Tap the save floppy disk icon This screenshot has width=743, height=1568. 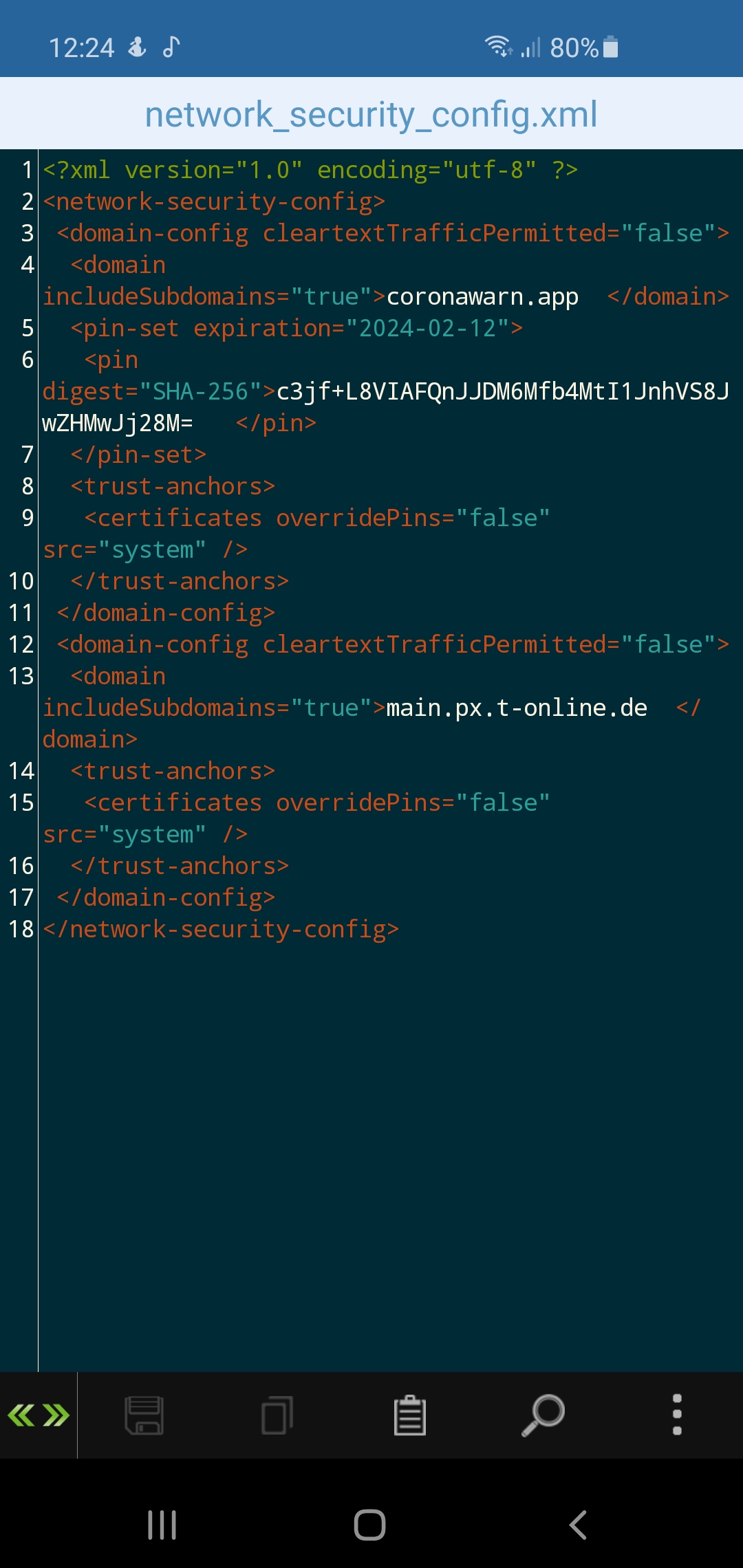tap(144, 1415)
